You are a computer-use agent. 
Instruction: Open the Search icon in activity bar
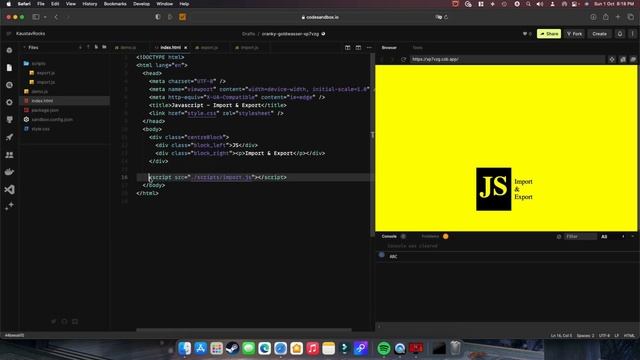pos(9,85)
